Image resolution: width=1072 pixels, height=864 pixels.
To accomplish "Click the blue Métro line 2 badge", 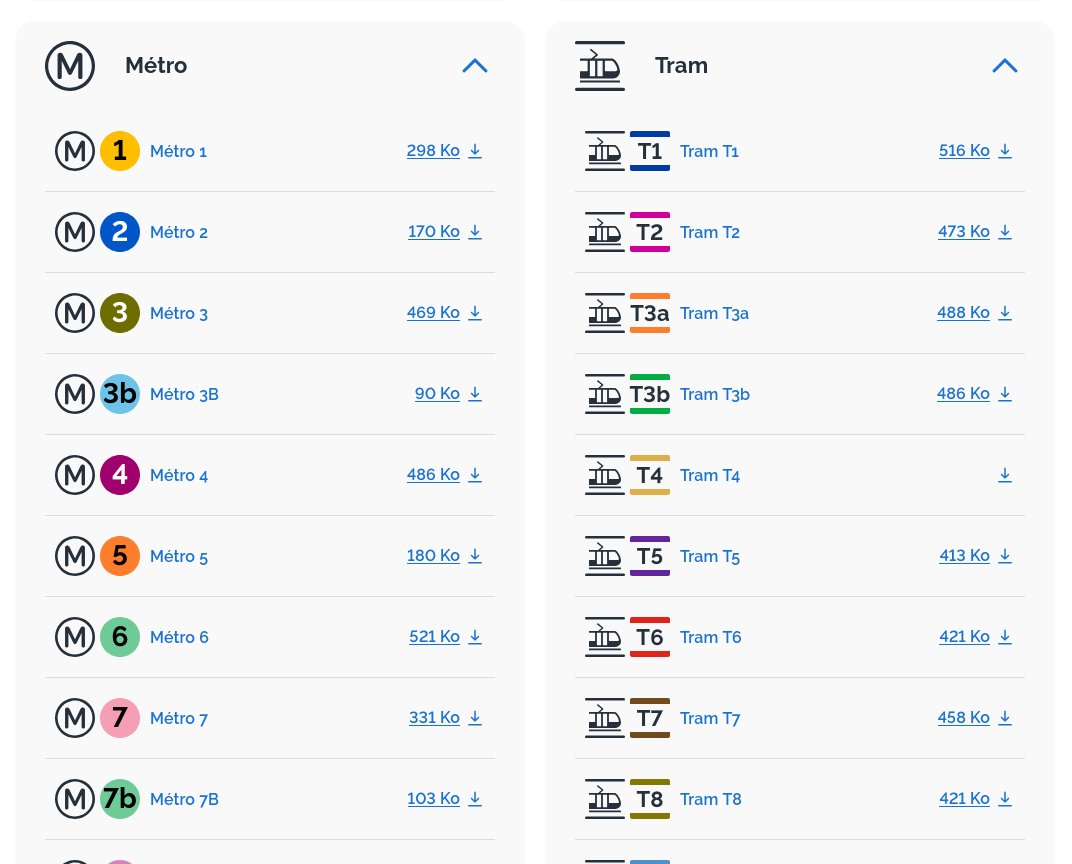I will [120, 232].
